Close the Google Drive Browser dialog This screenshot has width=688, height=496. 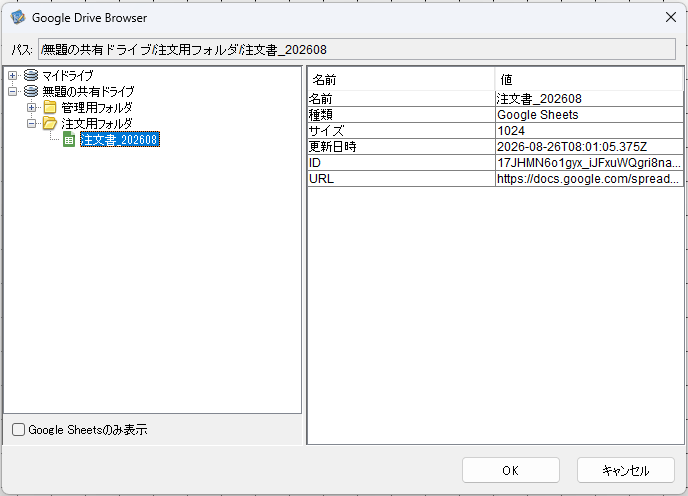[670, 18]
